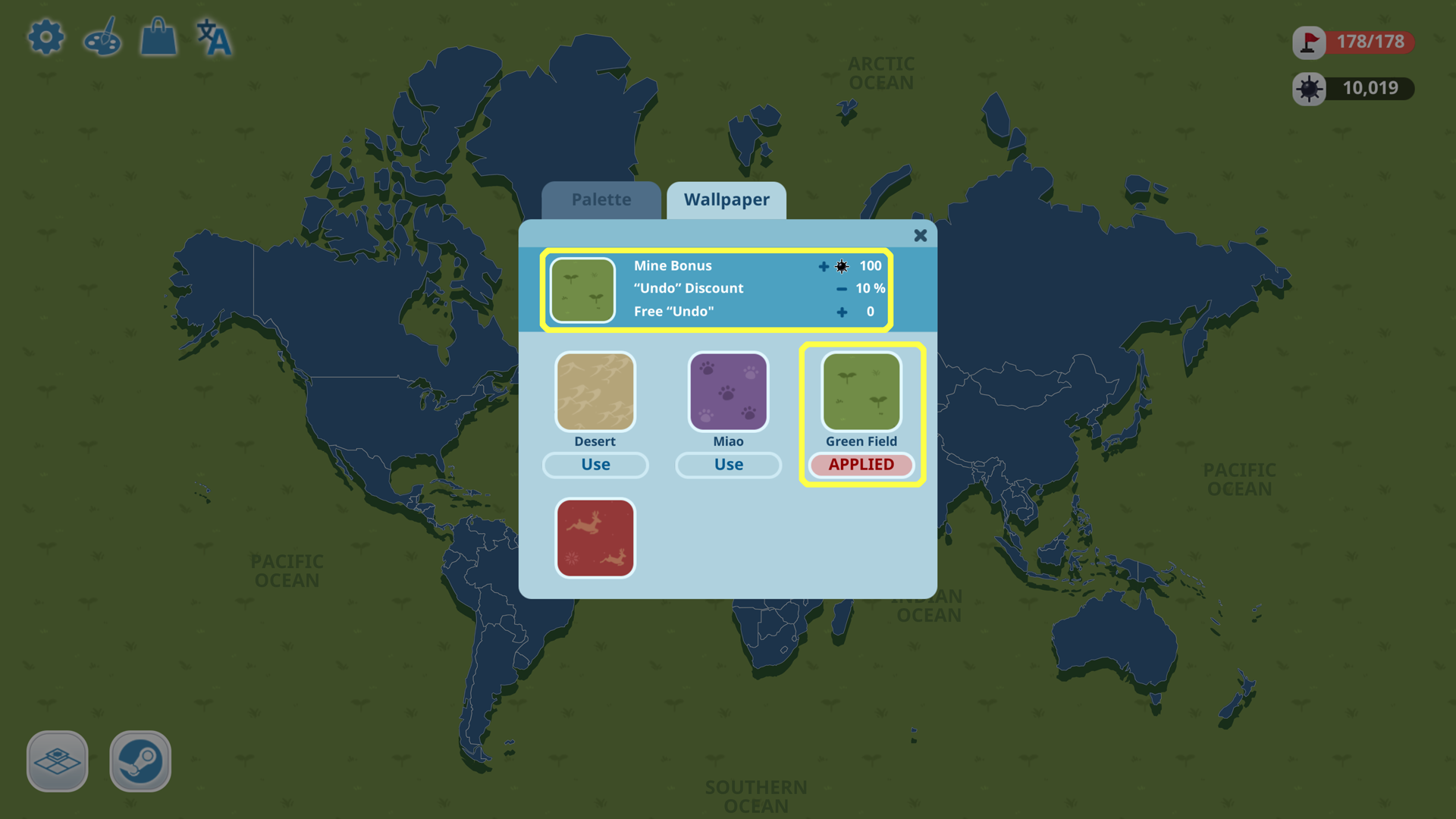Viewport: 1456px width, 819px height.
Task: Click the map layers icon button
Action: 58,761
